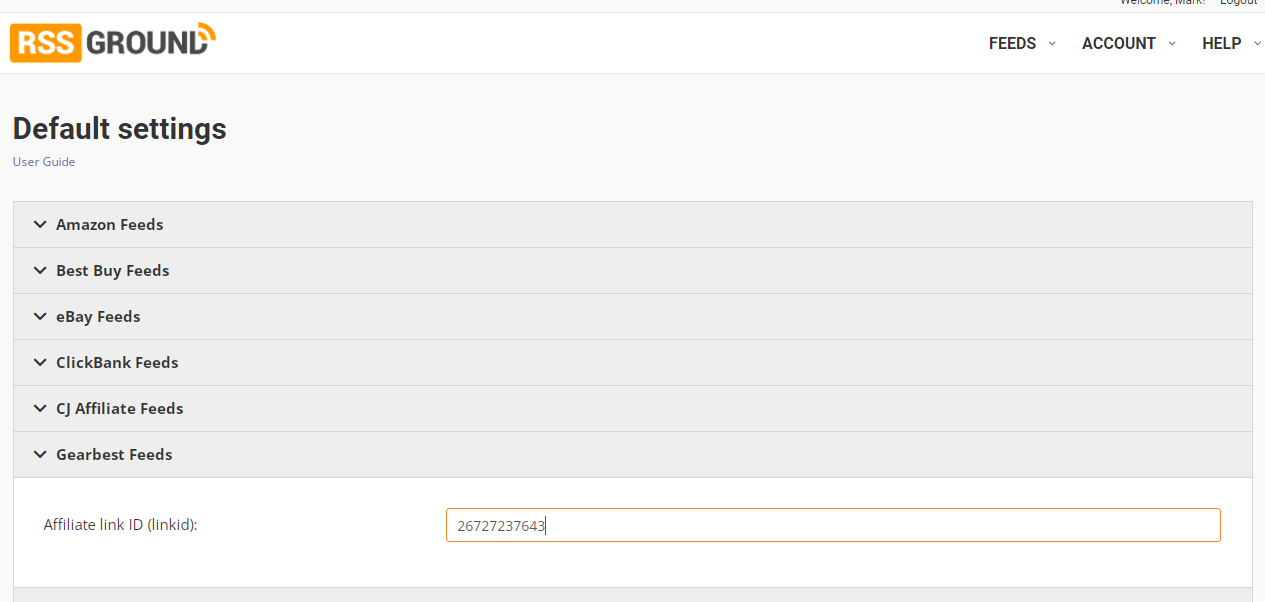Expand the ClickBank Feeds chevron
Image resolution: width=1265 pixels, height=602 pixels.
40,363
